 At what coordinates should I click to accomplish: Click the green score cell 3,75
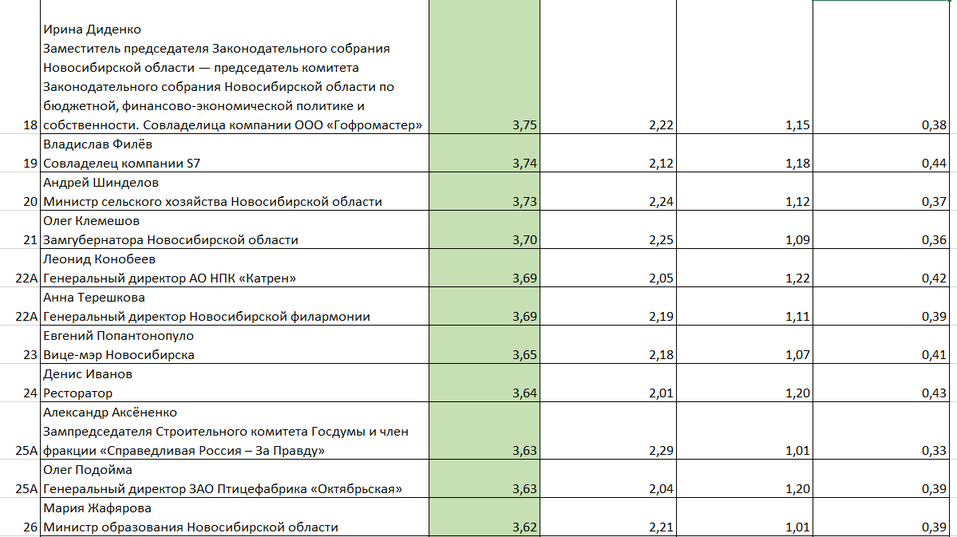484,125
